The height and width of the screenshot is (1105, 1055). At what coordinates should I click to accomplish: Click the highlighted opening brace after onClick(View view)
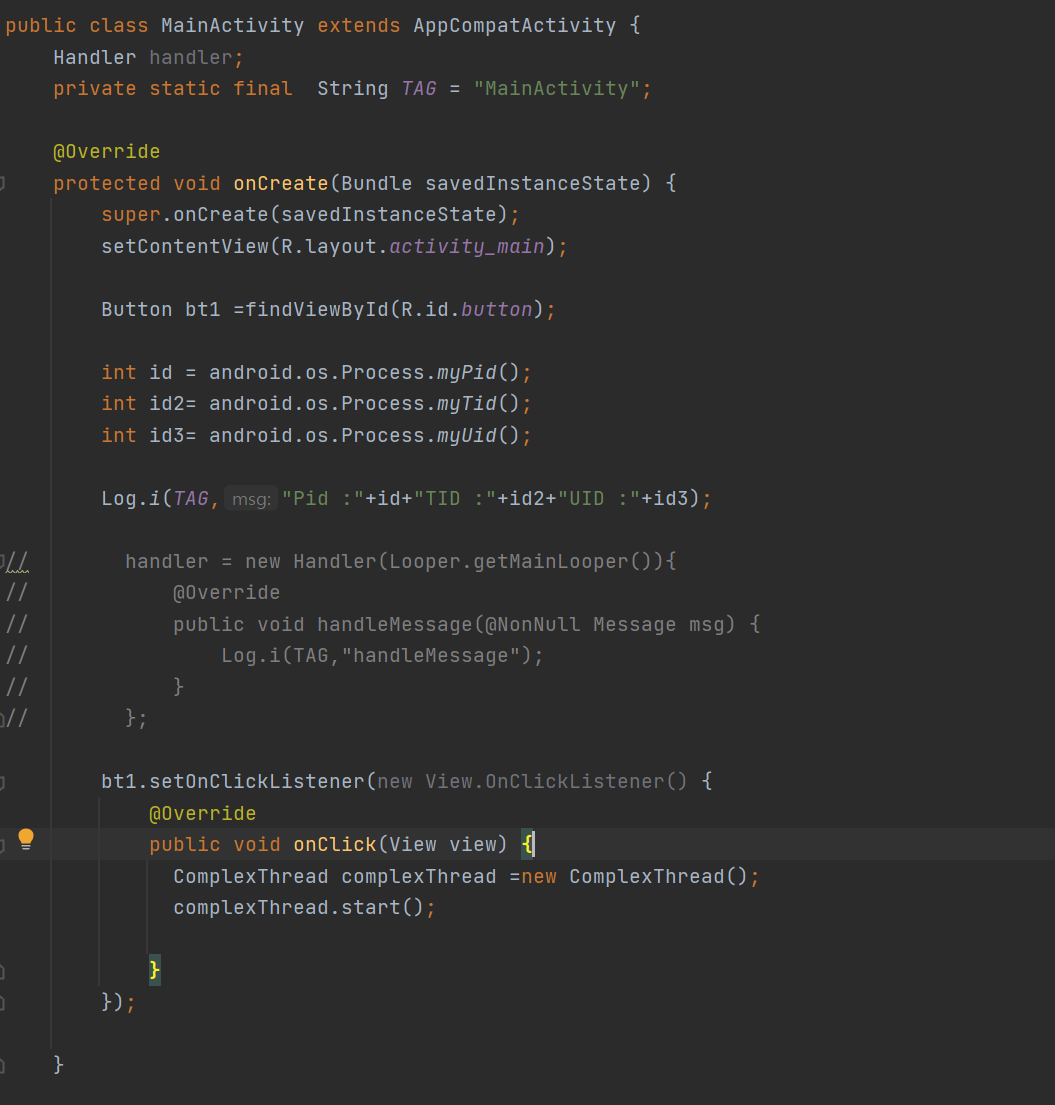(526, 844)
